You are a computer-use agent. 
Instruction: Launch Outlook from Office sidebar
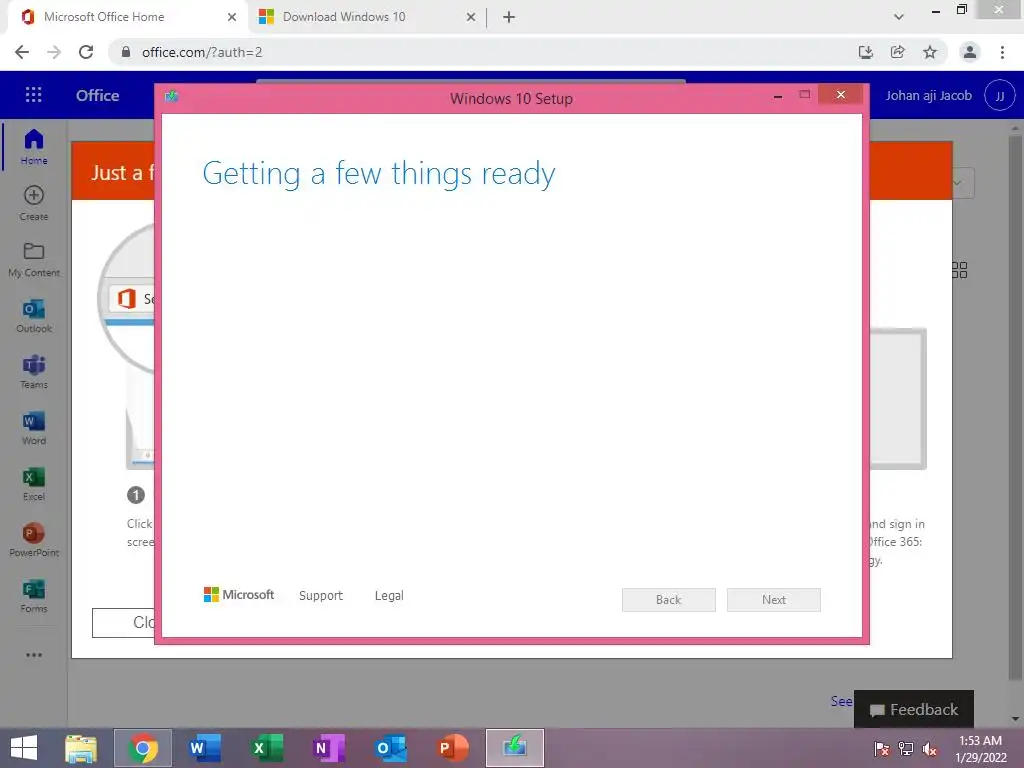tap(34, 315)
